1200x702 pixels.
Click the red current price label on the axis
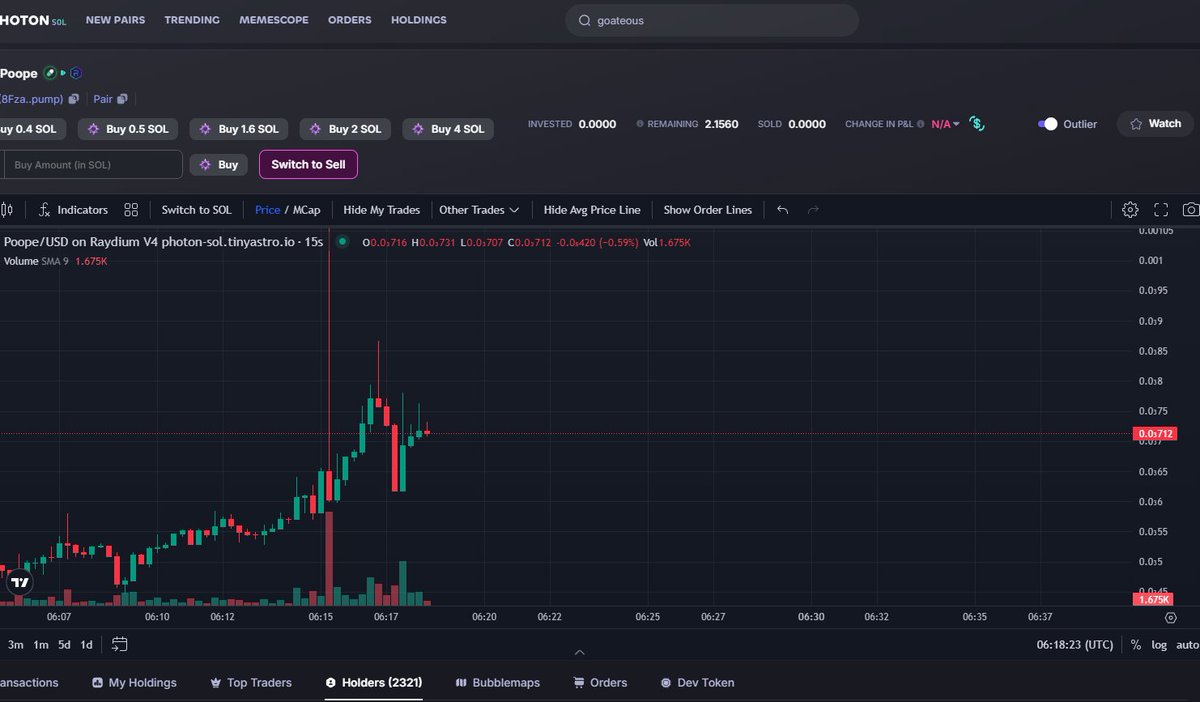pyautogui.click(x=1154, y=433)
